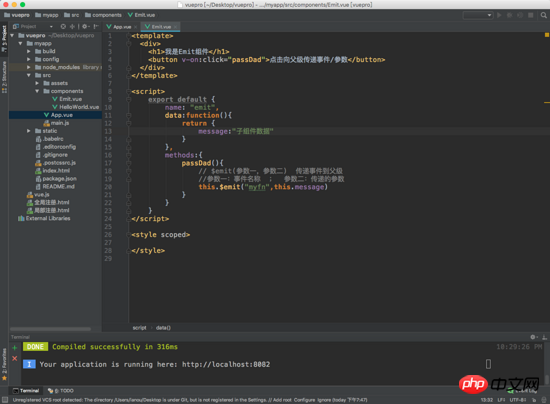The image size is (550, 404).
Task: Open .babelrc file in project tree
Action: [x=49, y=139]
